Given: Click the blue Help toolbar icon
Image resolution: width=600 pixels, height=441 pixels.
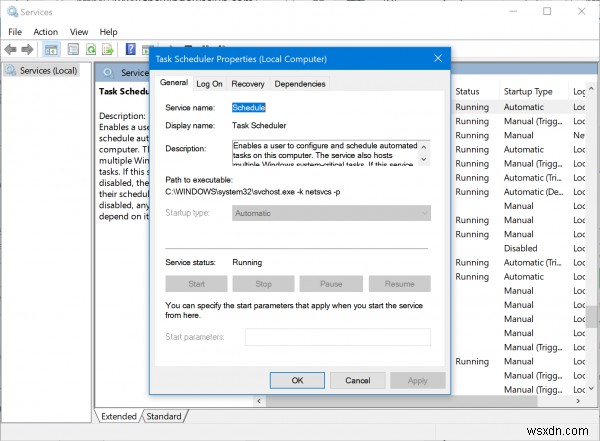Looking at the screenshot, I should (x=130, y=49).
